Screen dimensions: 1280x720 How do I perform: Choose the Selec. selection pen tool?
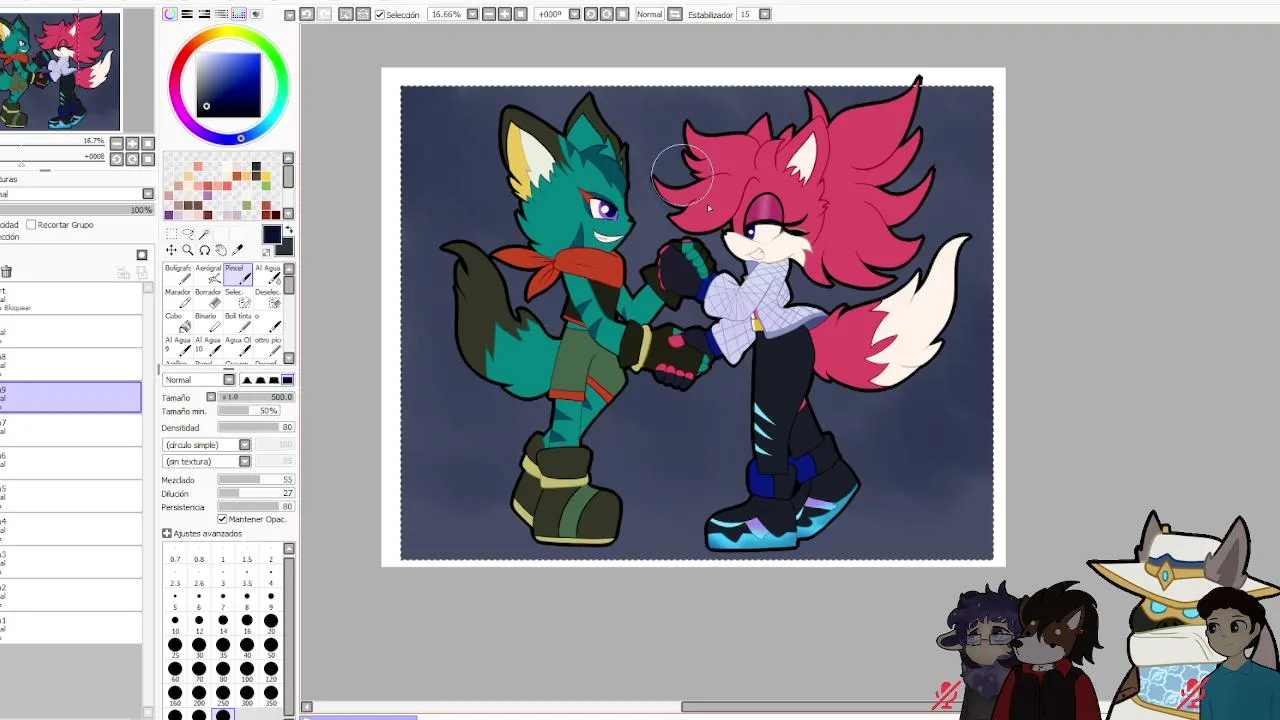click(238, 298)
